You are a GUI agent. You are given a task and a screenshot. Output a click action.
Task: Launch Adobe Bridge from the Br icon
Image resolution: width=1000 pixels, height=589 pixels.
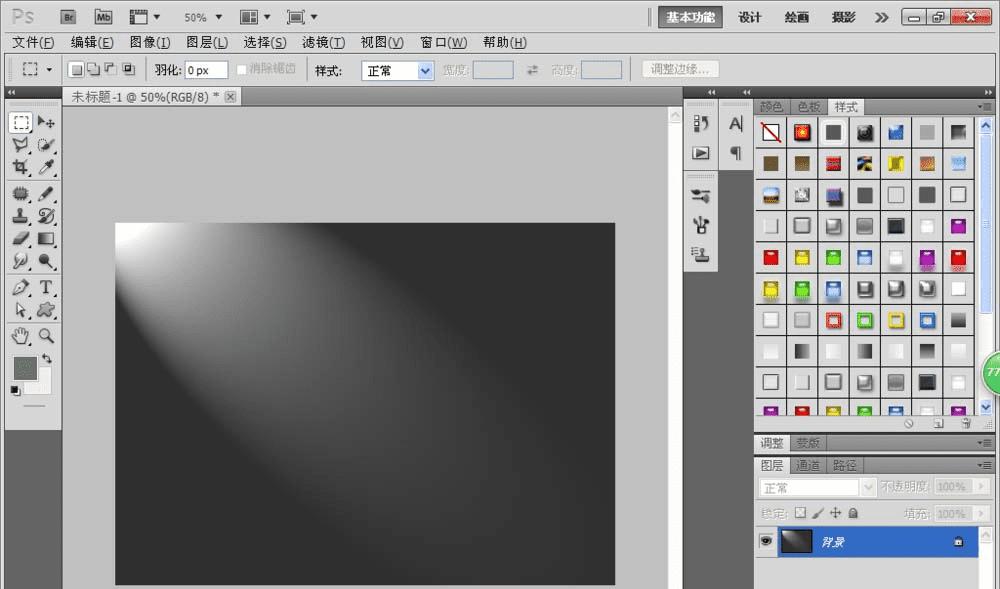[68, 17]
